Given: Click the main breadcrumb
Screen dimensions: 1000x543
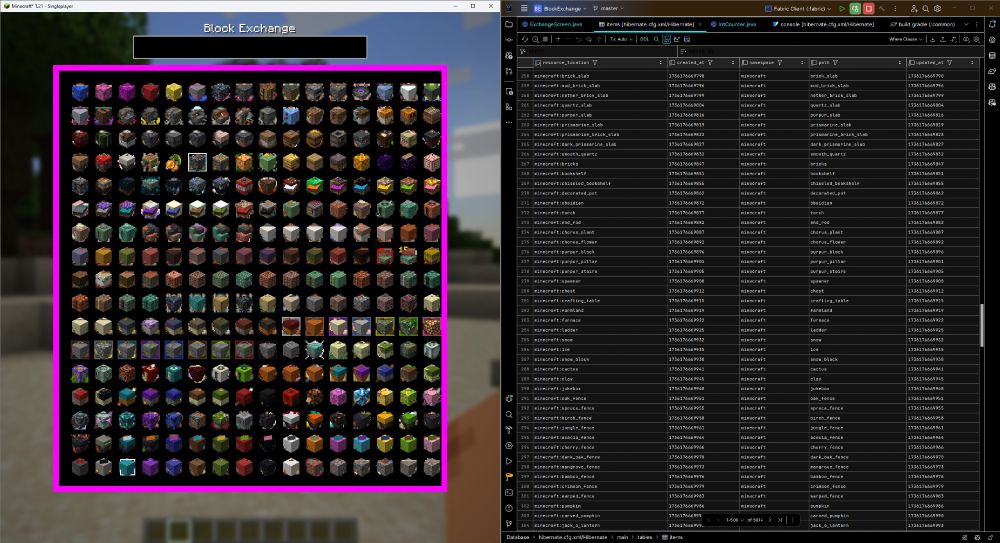Looking at the screenshot, I should (622, 537).
